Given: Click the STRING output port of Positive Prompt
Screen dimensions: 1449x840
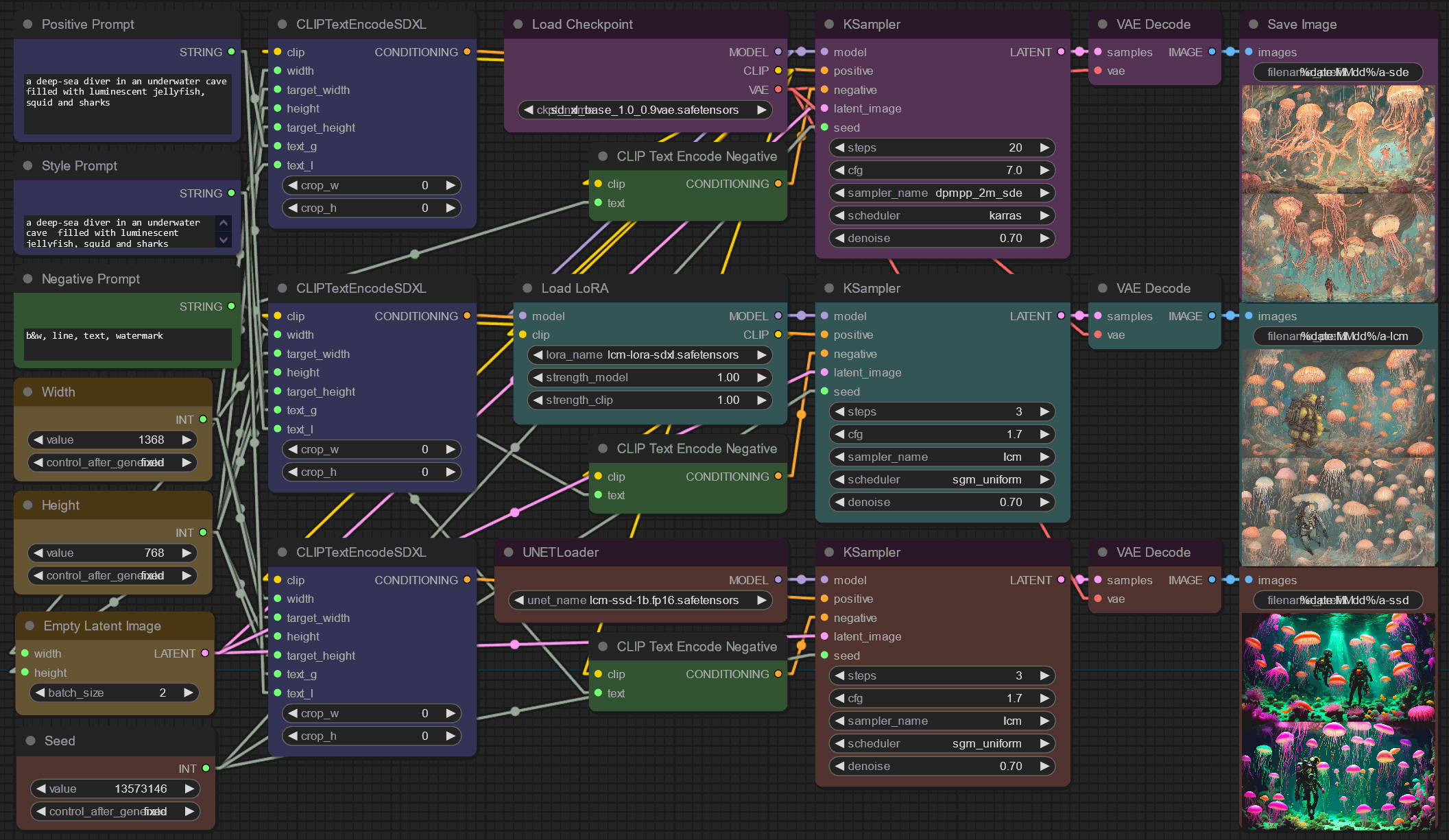Looking at the screenshot, I should tap(232, 52).
